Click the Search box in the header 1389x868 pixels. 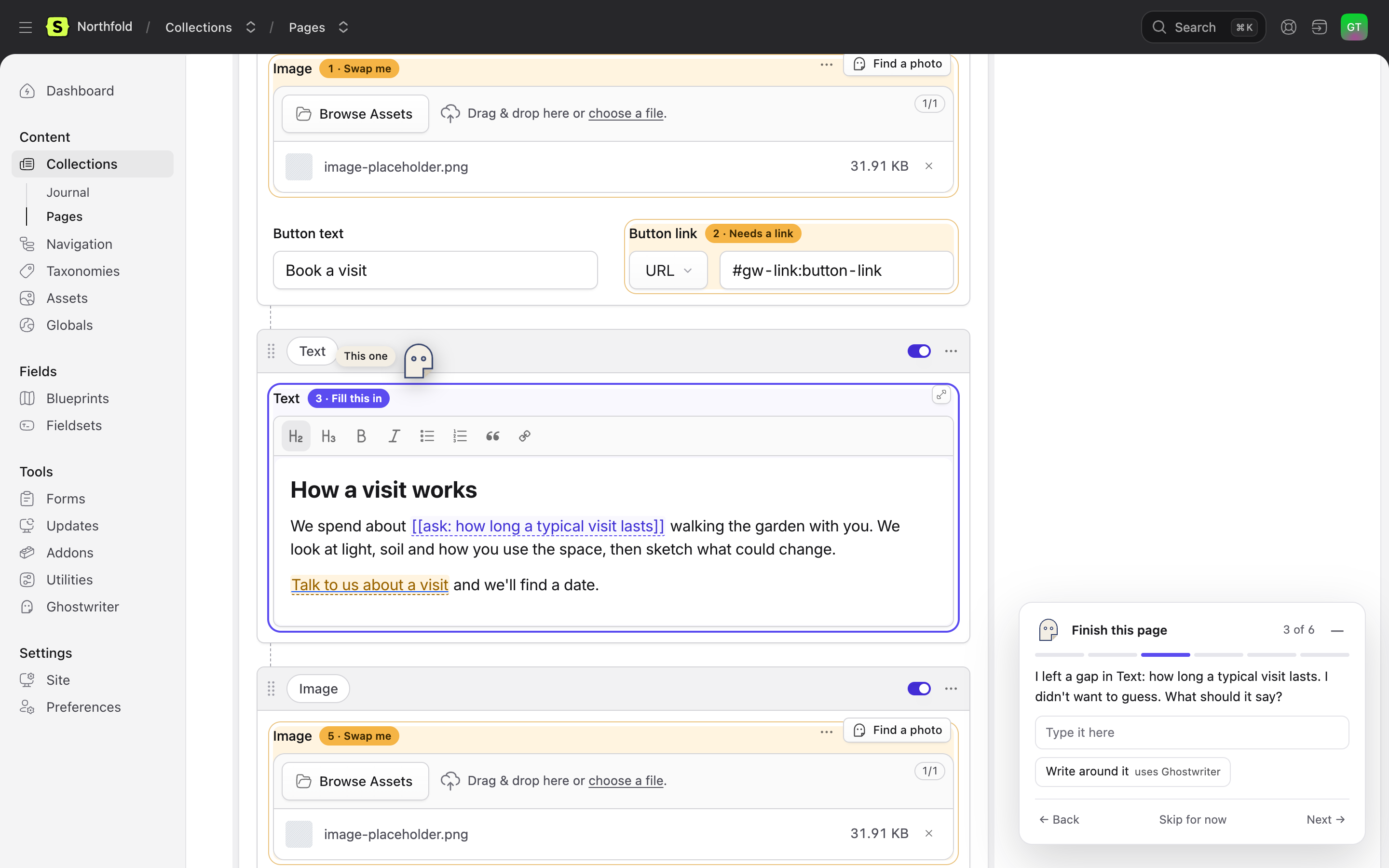tap(1204, 27)
